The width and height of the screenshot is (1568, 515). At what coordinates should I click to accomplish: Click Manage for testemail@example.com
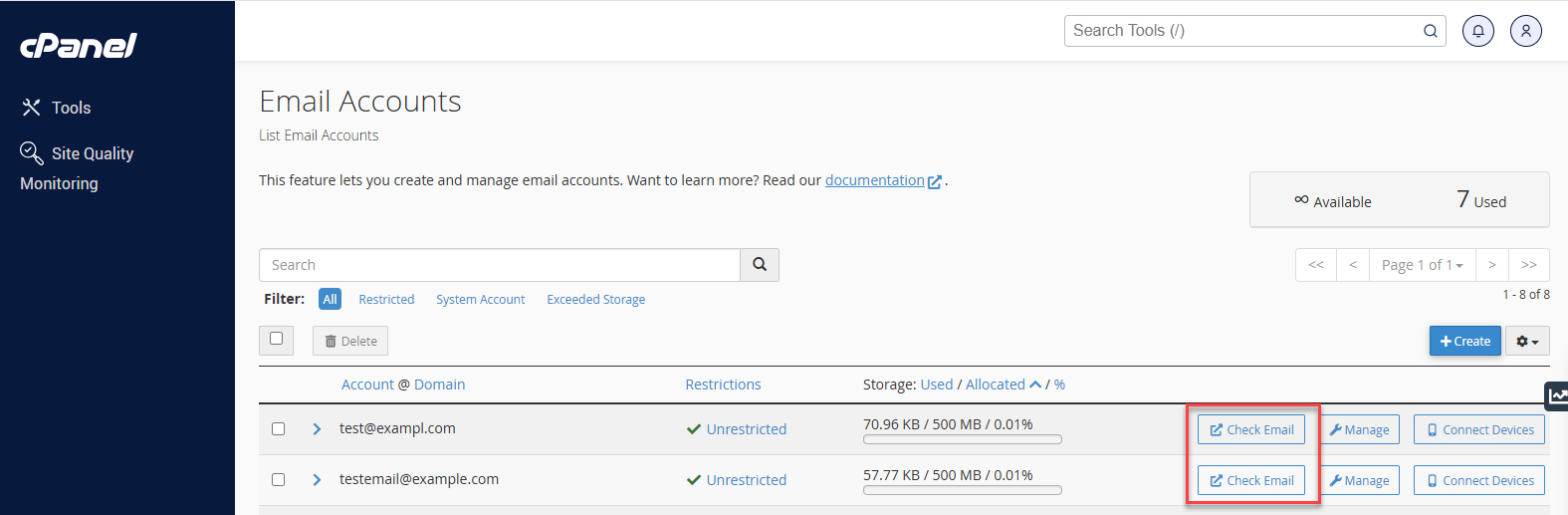pyautogui.click(x=1359, y=480)
